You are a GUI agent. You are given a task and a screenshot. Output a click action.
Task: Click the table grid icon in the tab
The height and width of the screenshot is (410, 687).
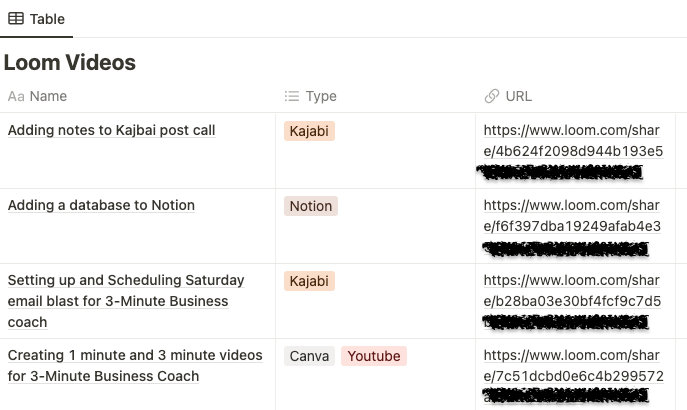16,19
